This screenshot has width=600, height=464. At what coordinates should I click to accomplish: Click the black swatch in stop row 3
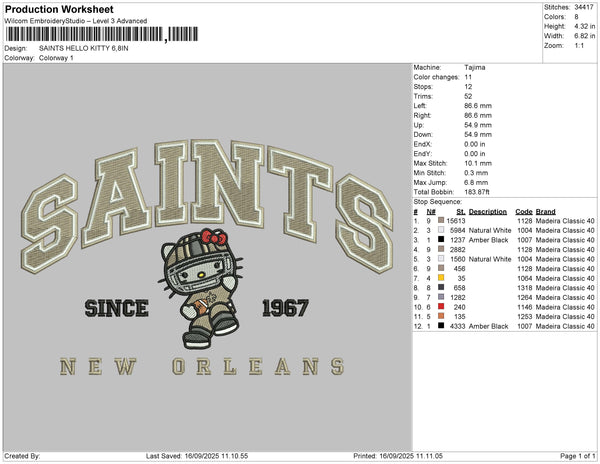coord(441,239)
